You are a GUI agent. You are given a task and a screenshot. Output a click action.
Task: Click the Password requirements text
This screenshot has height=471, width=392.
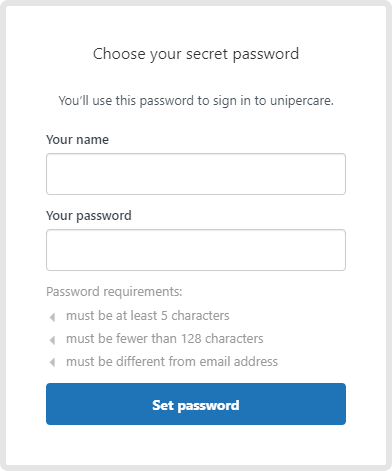point(114,292)
